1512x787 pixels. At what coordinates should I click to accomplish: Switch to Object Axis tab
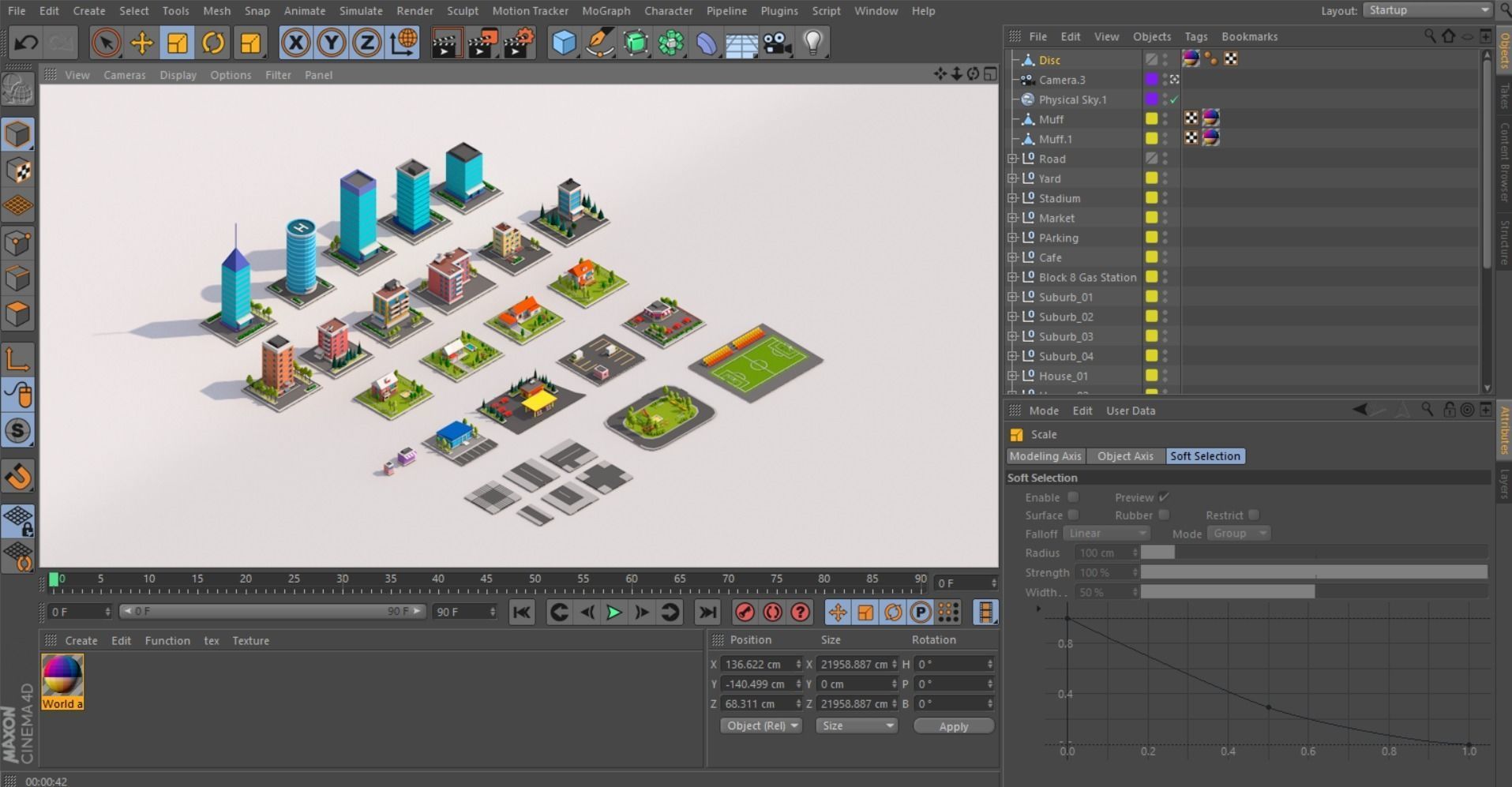(x=1125, y=456)
